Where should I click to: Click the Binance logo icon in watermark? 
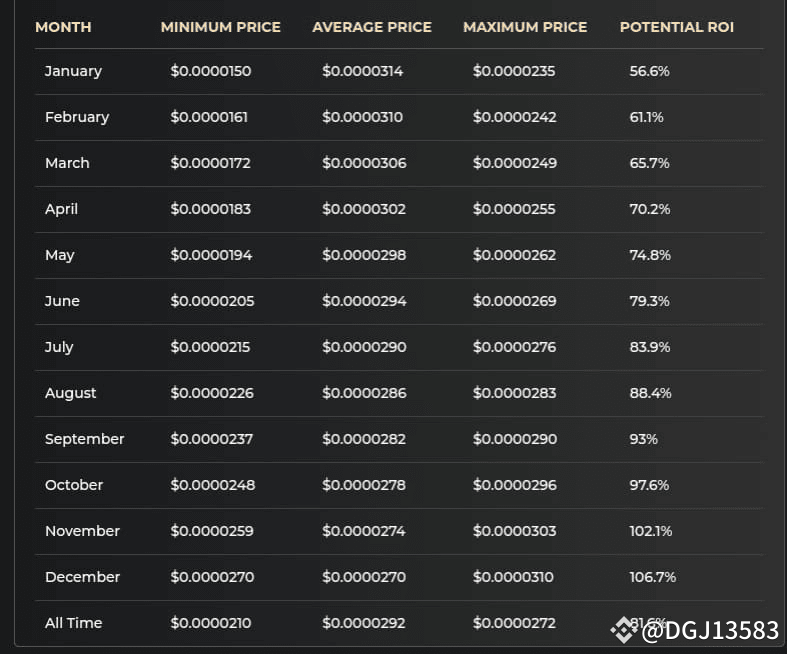[x=623, y=630]
